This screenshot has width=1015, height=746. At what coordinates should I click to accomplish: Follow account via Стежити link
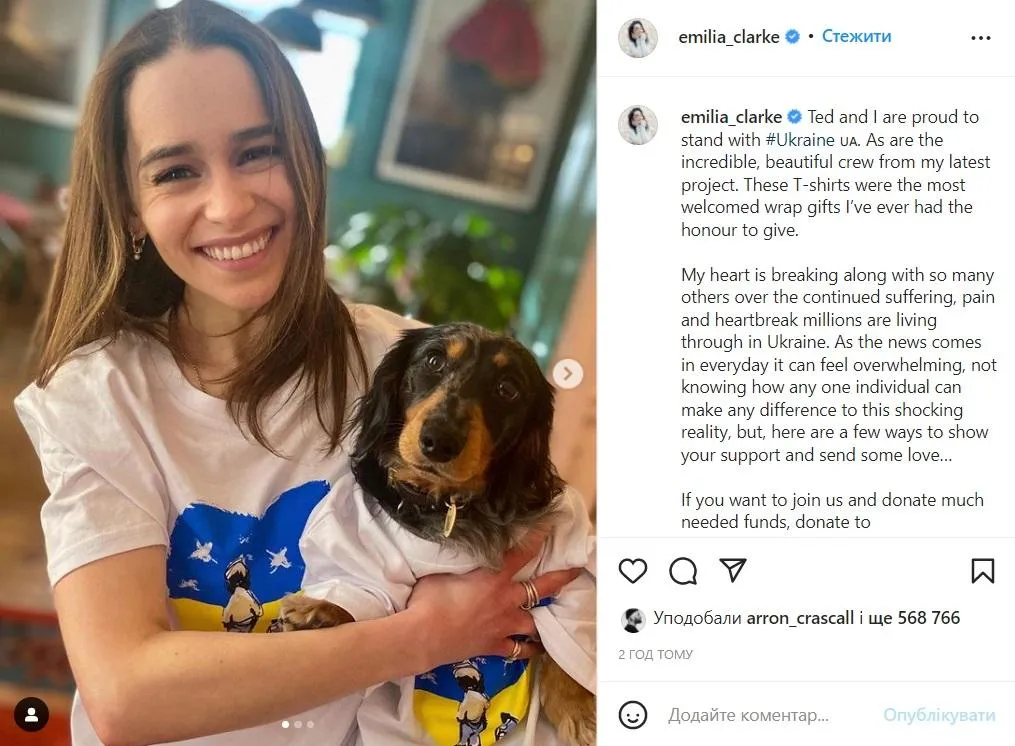click(x=856, y=36)
